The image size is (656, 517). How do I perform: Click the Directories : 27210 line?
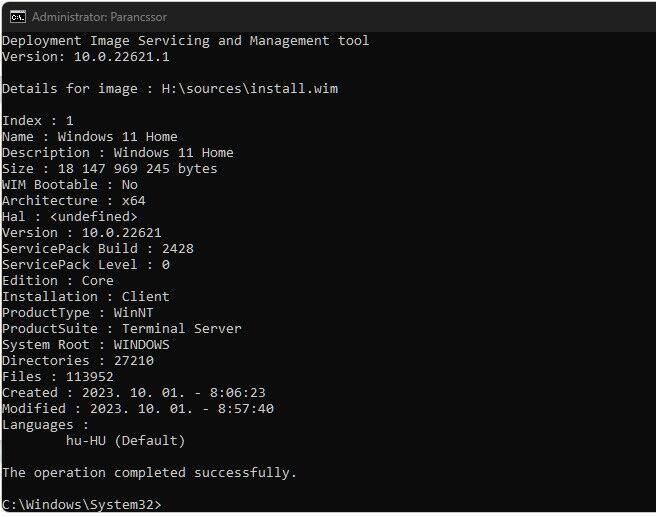pos(78,361)
